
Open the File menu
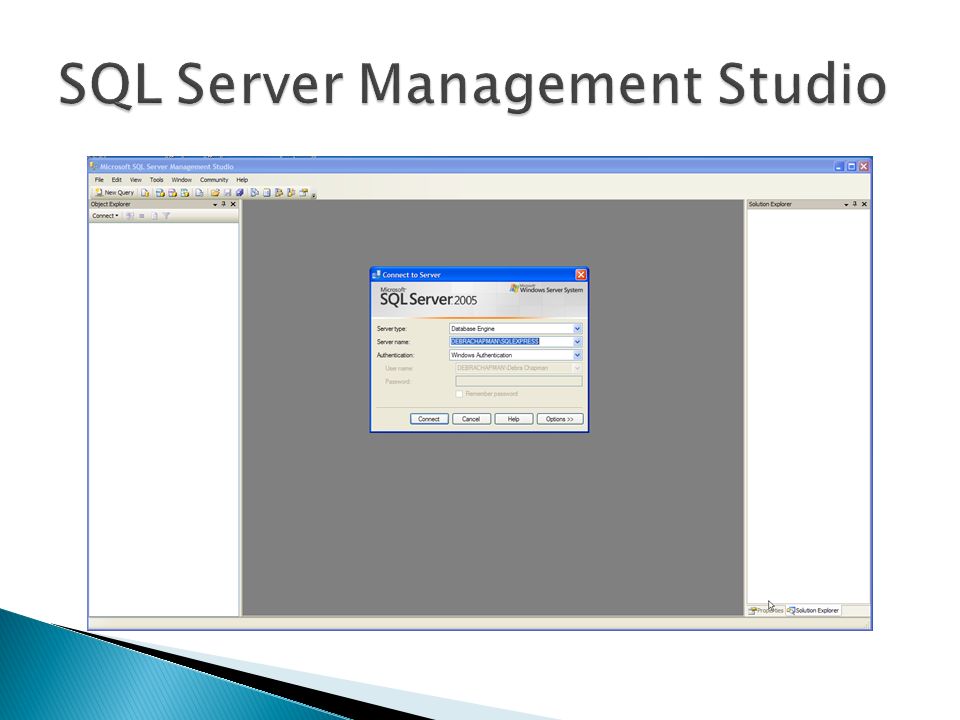click(x=99, y=180)
